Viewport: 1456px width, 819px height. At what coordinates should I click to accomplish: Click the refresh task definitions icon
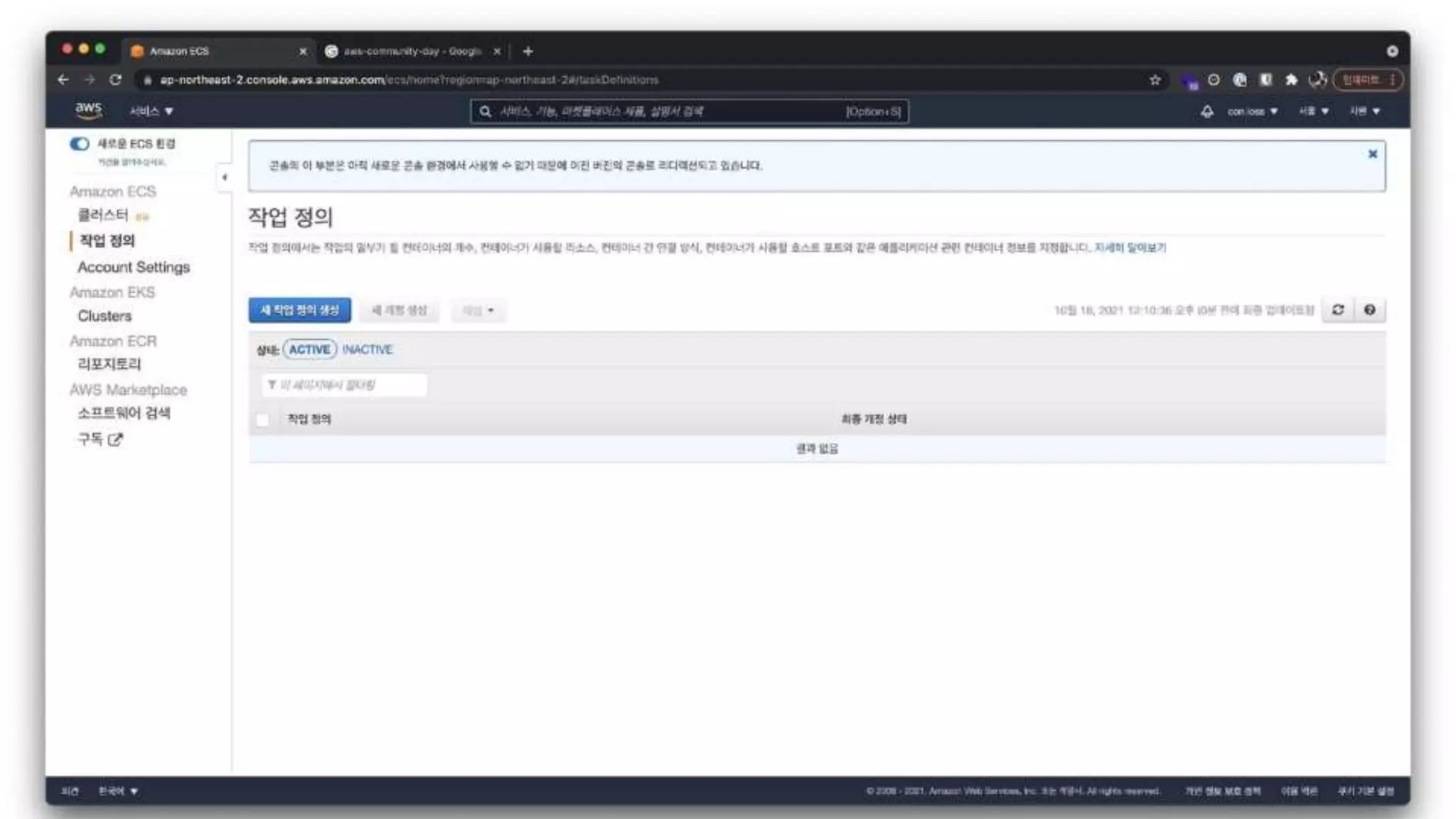tap(1338, 310)
